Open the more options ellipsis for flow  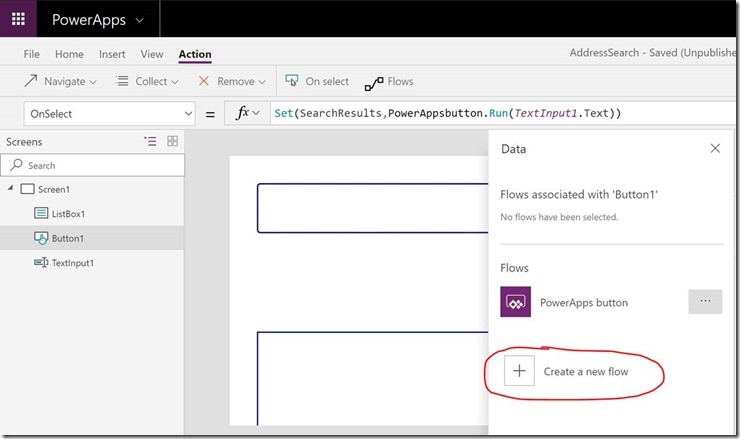pos(705,302)
